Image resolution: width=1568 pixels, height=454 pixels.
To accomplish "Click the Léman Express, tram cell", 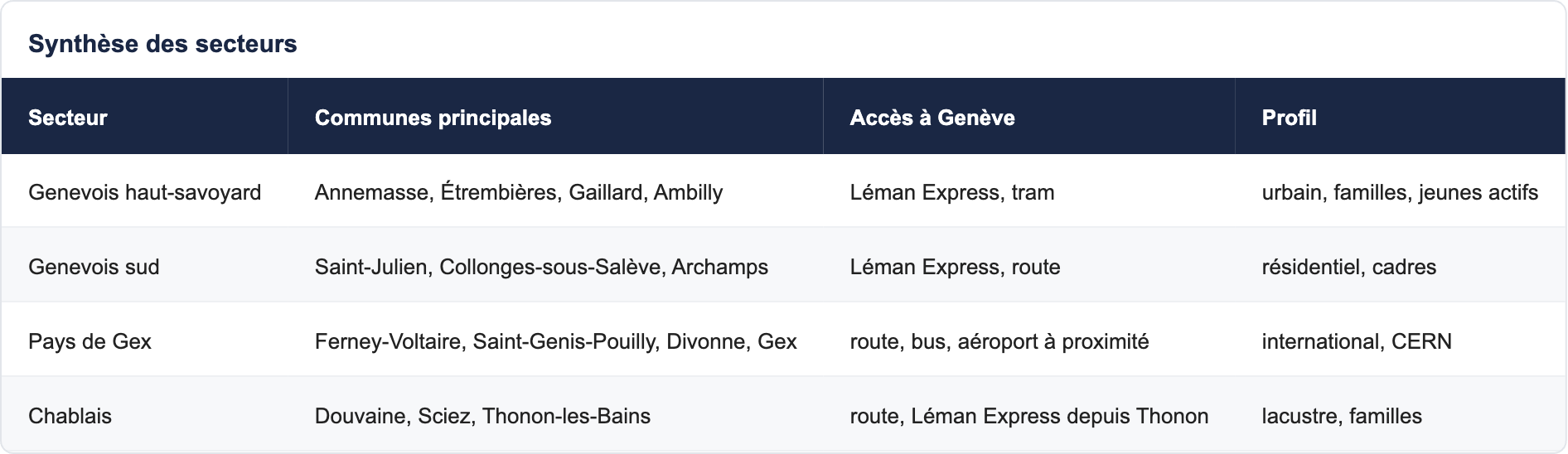I will click(x=1028, y=192).
